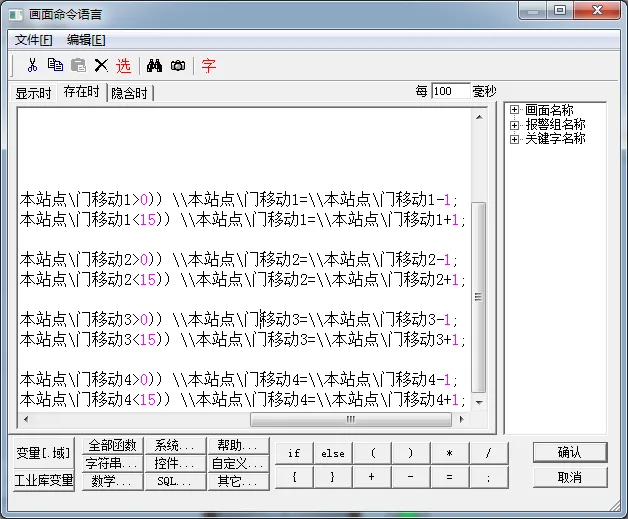Click the millisecond interval field showing 100
Image resolution: width=628 pixels, height=519 pixels.
(x=451, y=91)
